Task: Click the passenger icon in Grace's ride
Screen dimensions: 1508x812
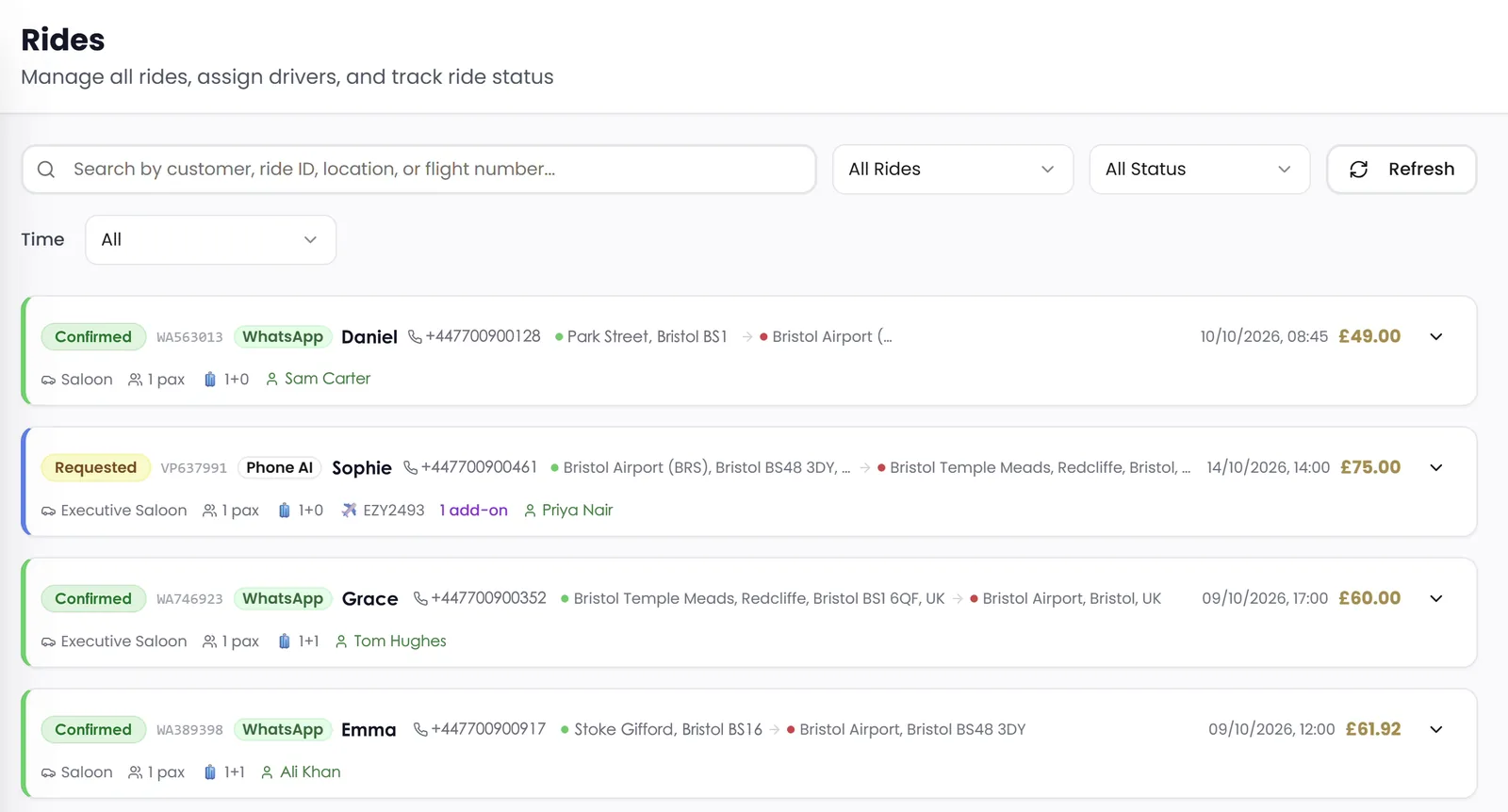Action: pyautogui.click(x=210, y=641)
